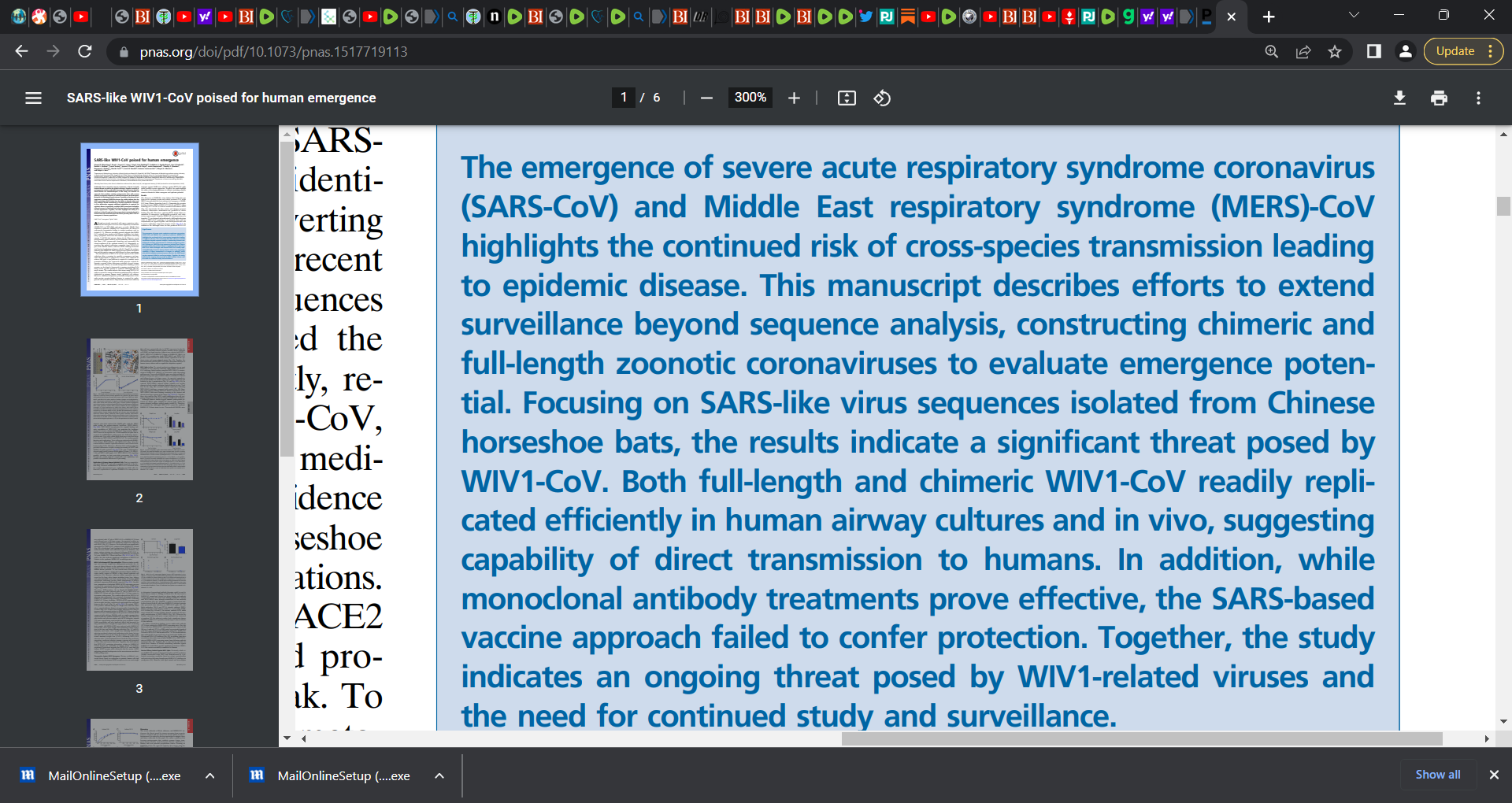Click zoom in plus button
The width and height of the screenshot is (1512, 803).
point(794,98)
